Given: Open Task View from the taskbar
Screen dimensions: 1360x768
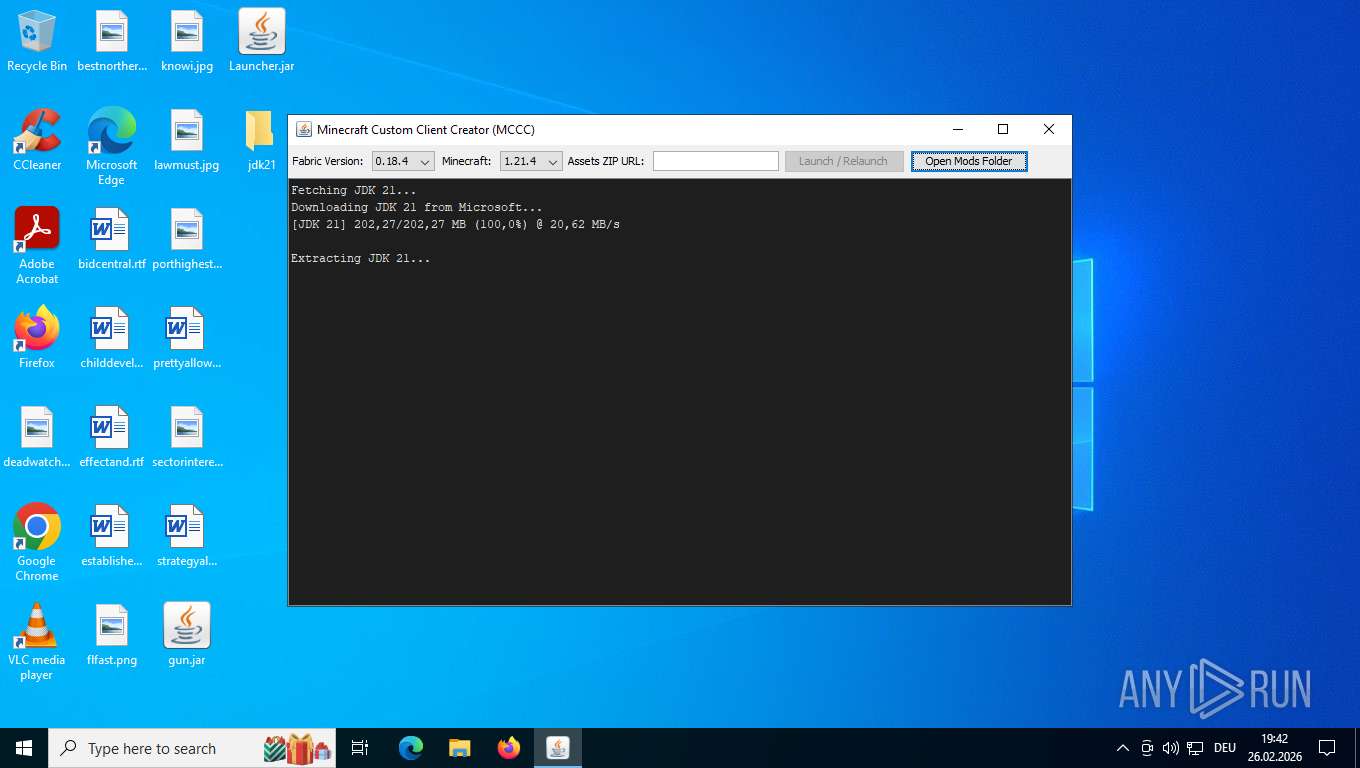Looking at the screenshot, I should coord(360,748).
